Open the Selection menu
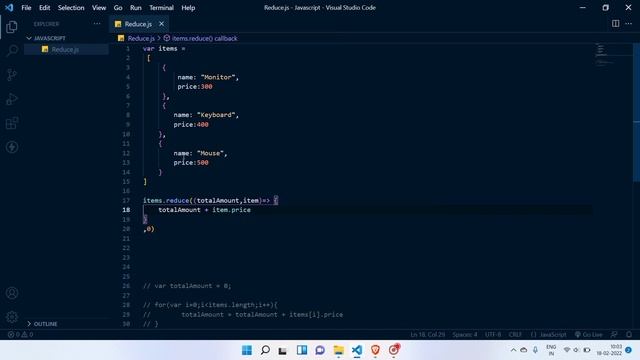The height and width of the screenshot is (360, 640). (x=71, y=8)
